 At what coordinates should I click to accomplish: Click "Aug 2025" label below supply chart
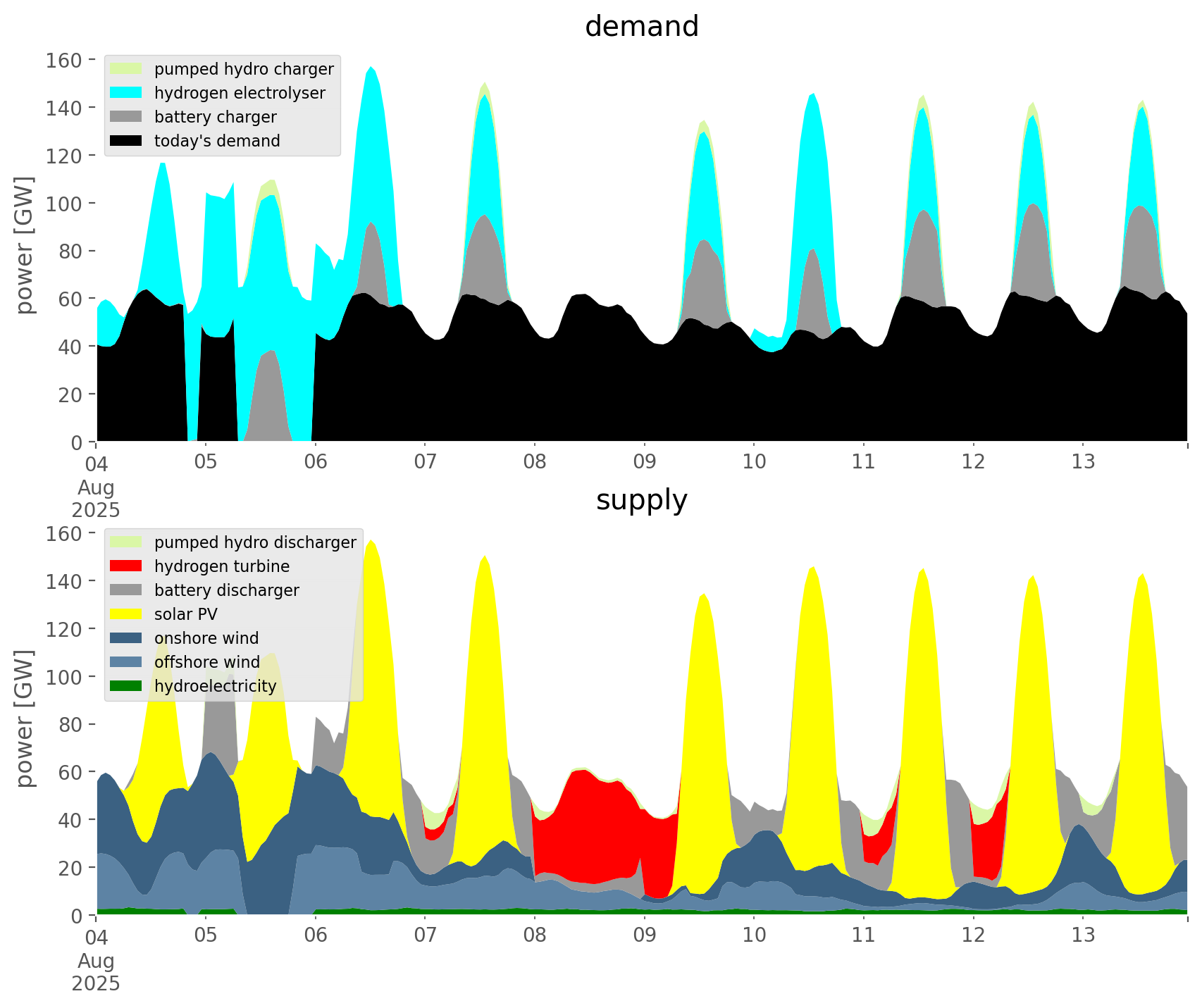(x=96, y=972)
